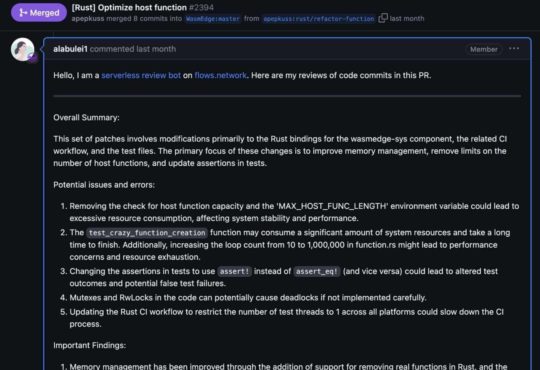Image resolution: width=540 pixels, height=370 pixels.
Task: Click the purple Merged status badge
Action: [39, 13]
